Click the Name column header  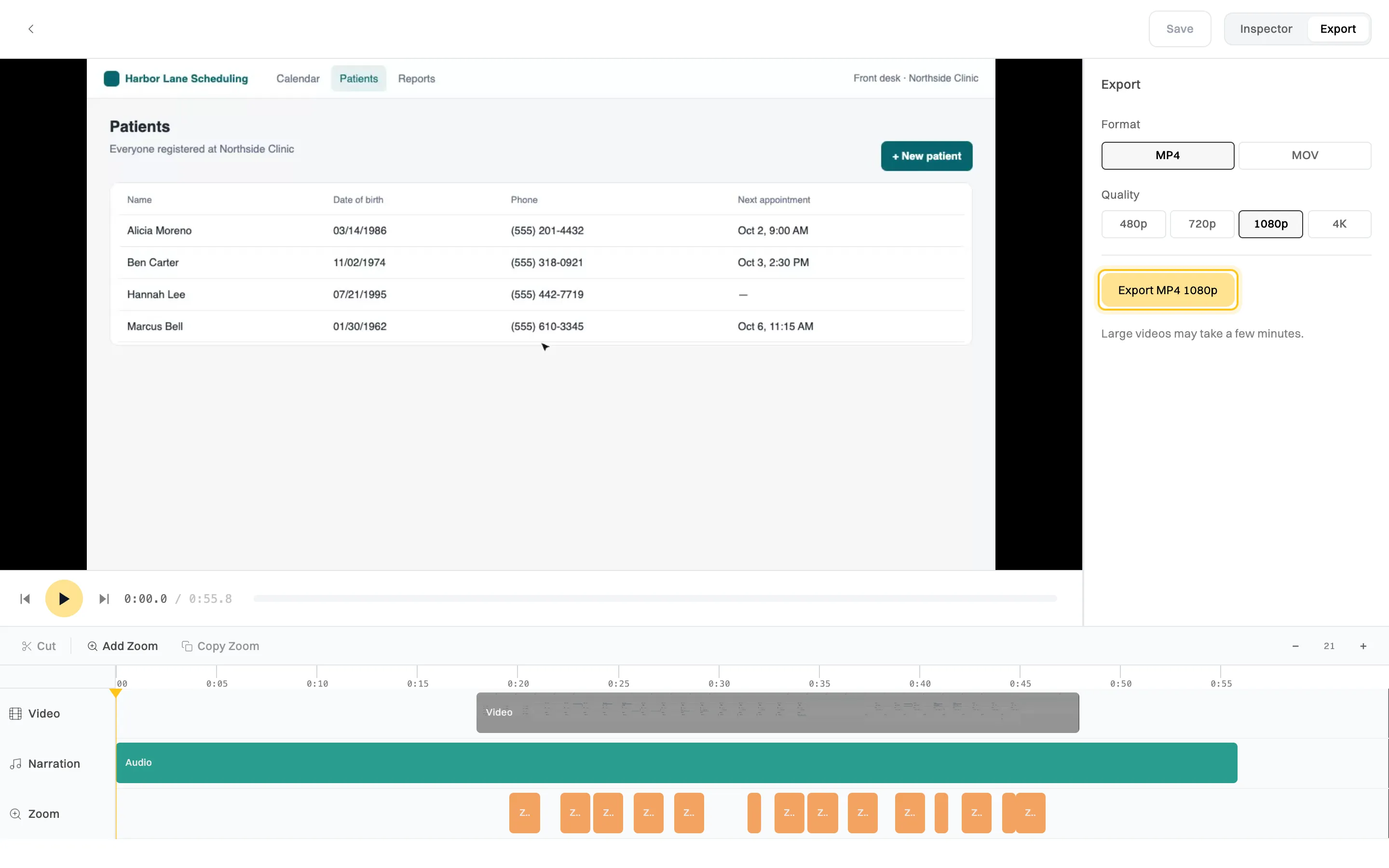[x=139, y=200]
